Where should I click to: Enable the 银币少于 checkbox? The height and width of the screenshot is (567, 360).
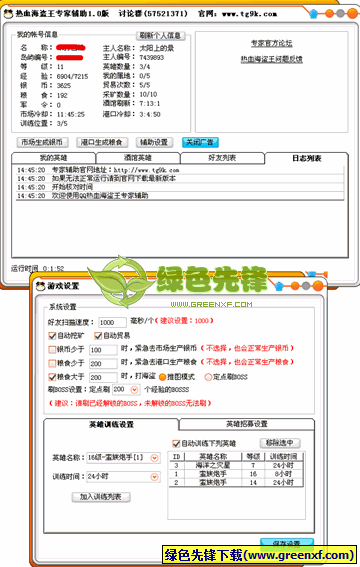coord(52,350)
